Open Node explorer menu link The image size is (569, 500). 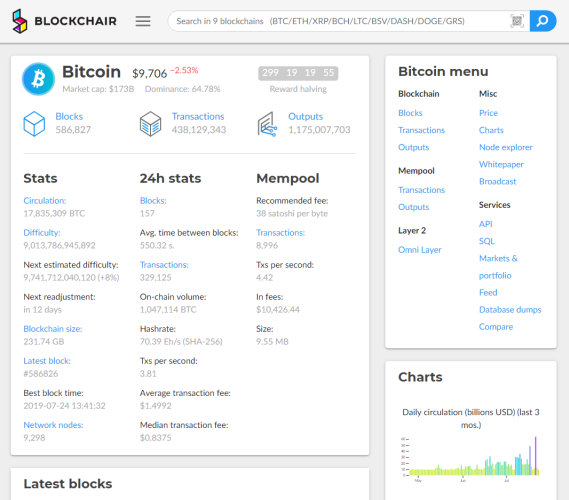505,147
